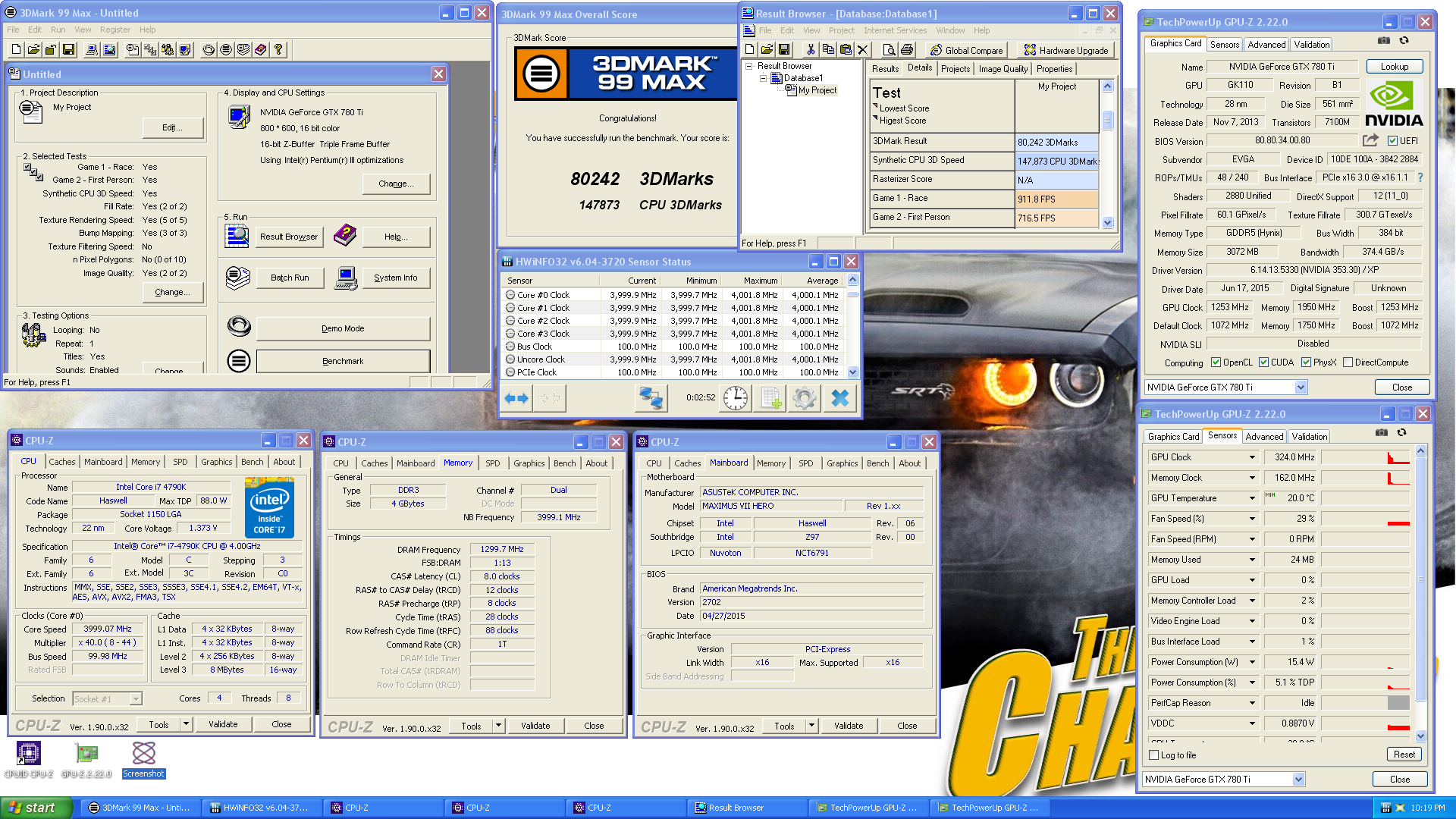Click HWiNFO expand arrows icon
Image resolution: width=1456 pixels, height=819 pixels.
[516, 398]
